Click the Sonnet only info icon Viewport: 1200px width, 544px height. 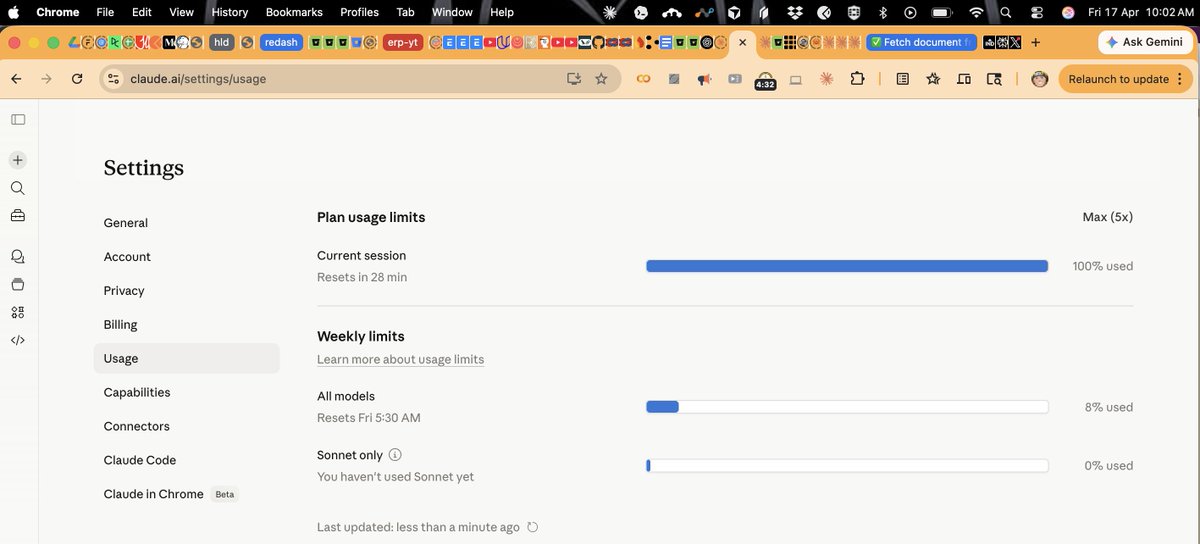[x=395, y=455]
